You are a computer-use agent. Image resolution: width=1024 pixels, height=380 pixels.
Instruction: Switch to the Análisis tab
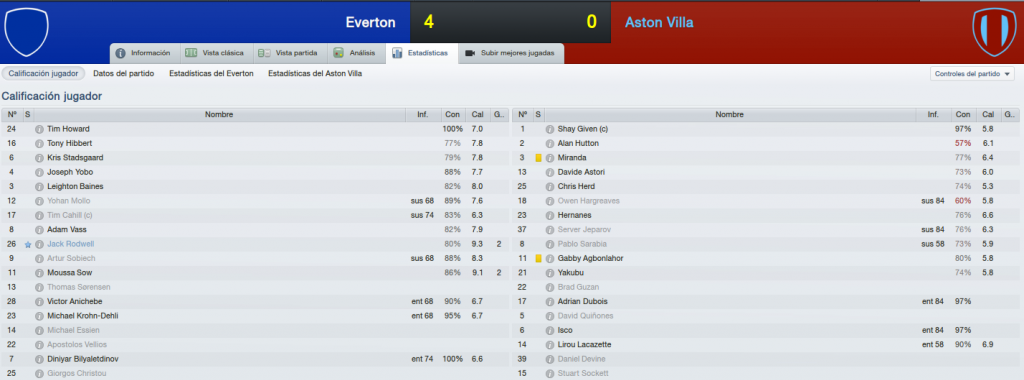coord(355,53)
